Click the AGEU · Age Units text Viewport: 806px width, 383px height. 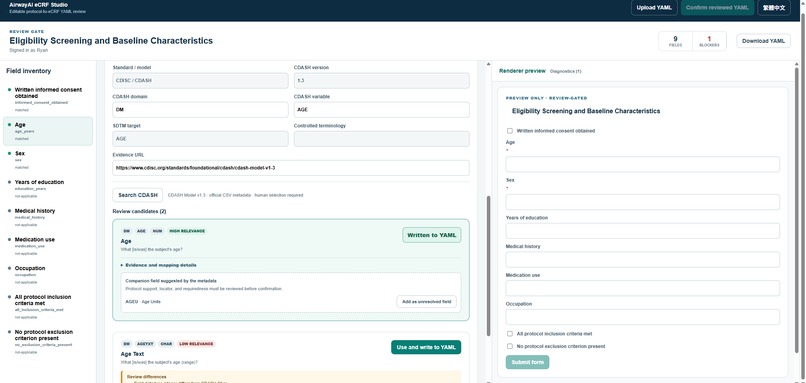click(x=143, y=302)
